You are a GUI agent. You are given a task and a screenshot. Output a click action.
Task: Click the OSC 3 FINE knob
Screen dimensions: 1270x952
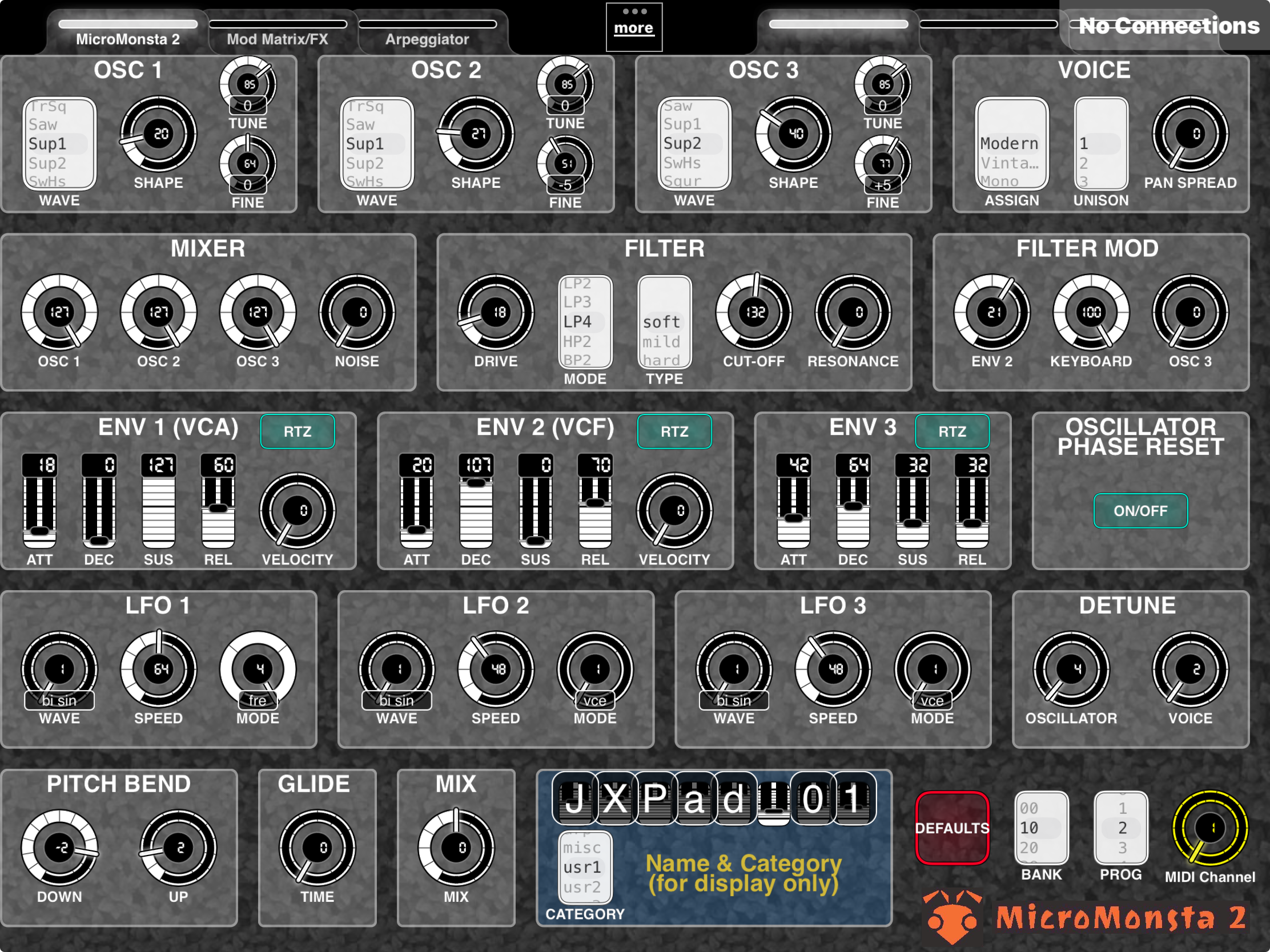[883, 164]
